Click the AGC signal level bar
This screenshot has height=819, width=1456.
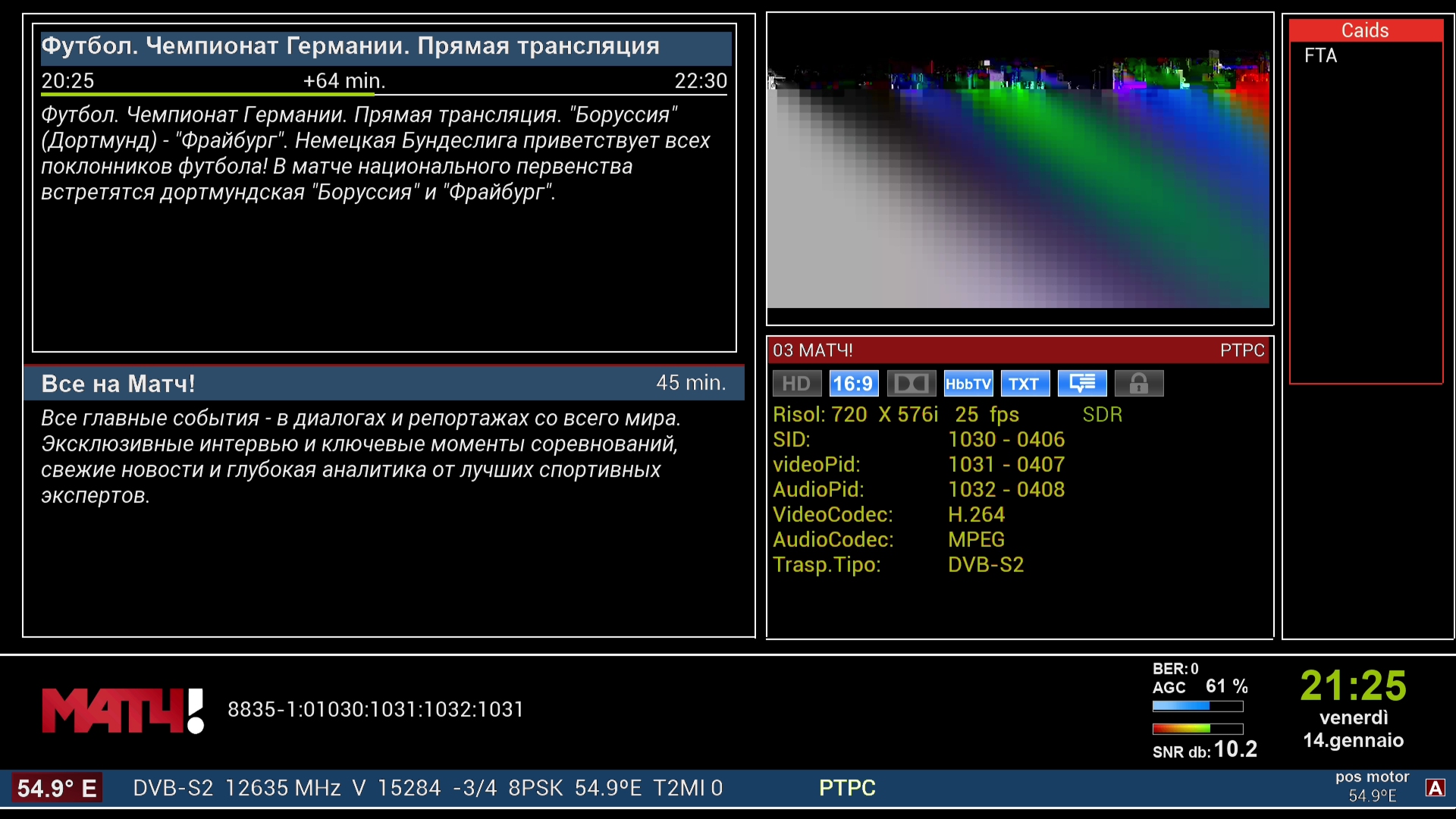click(1197, 706)
